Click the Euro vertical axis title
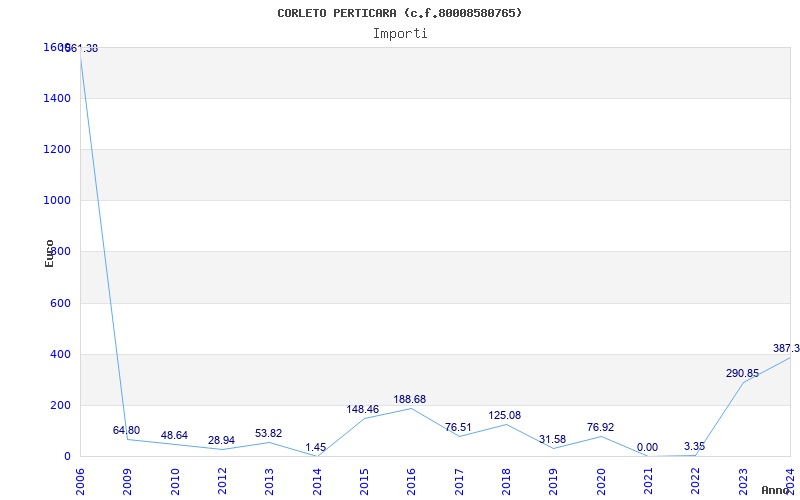Image resolution: width=800 pixels, height=500 pixels. pyautogui.click(x=49, y=254)
